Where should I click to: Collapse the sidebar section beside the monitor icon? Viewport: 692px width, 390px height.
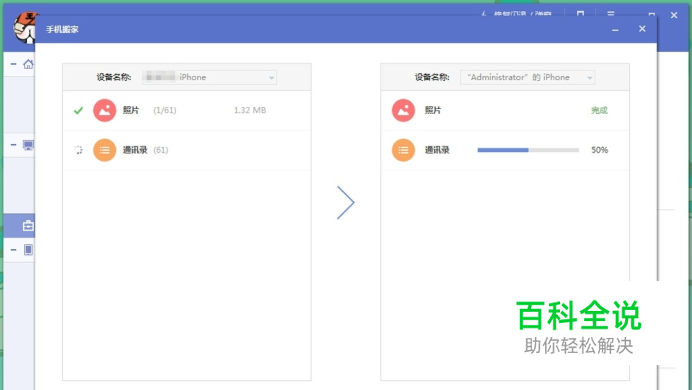[x=14, y=145]
